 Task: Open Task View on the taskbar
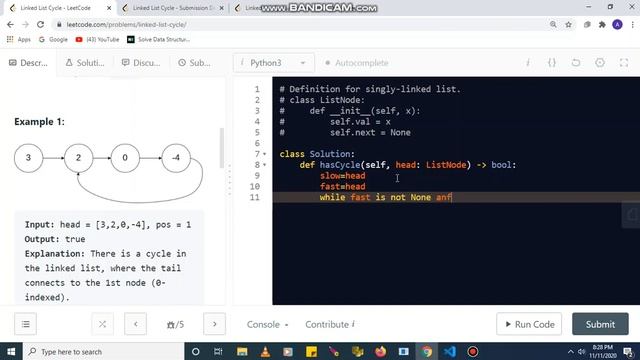[x=218, y=351]
